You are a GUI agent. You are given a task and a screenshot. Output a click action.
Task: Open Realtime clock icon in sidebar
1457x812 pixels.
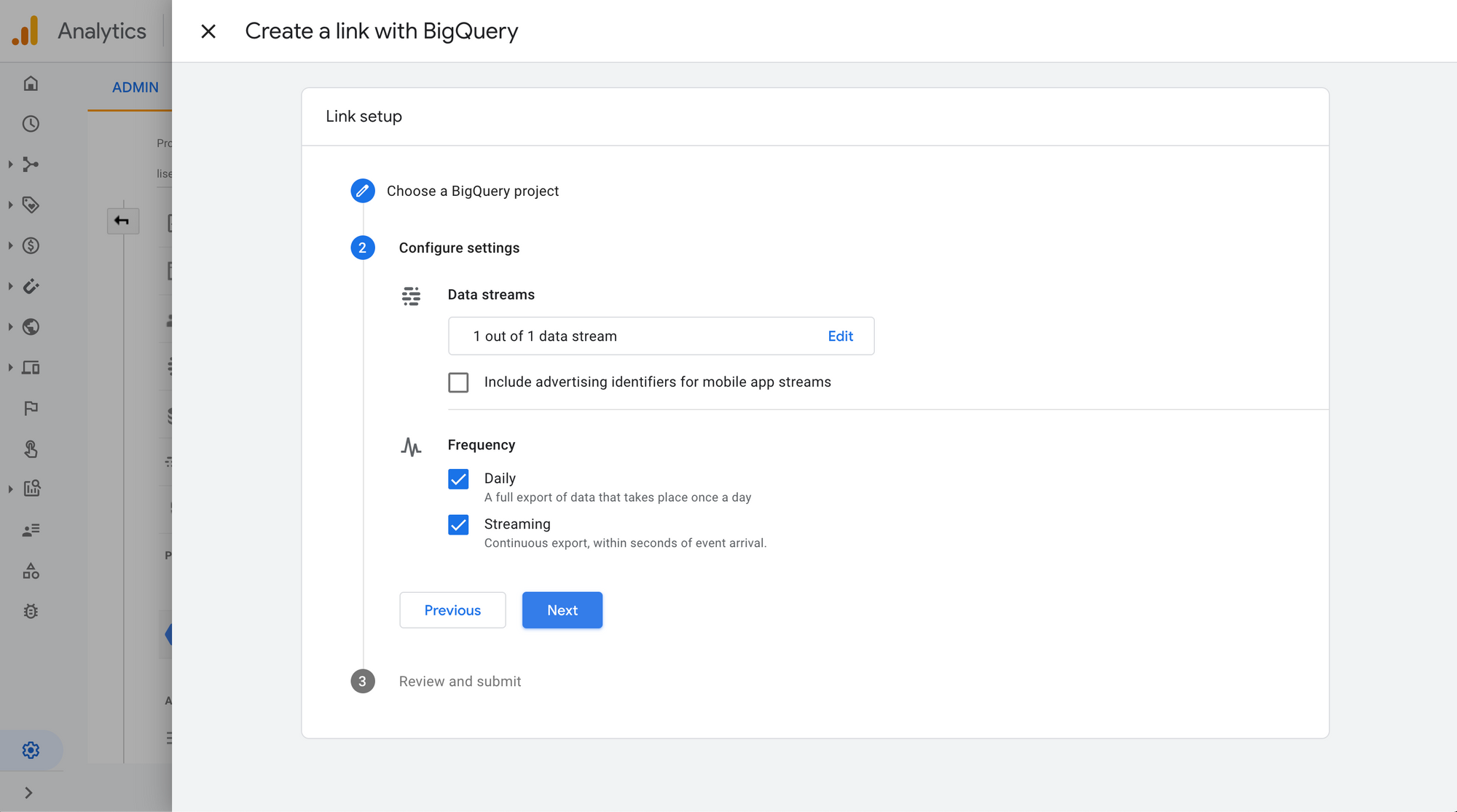(x=31, y=124)
